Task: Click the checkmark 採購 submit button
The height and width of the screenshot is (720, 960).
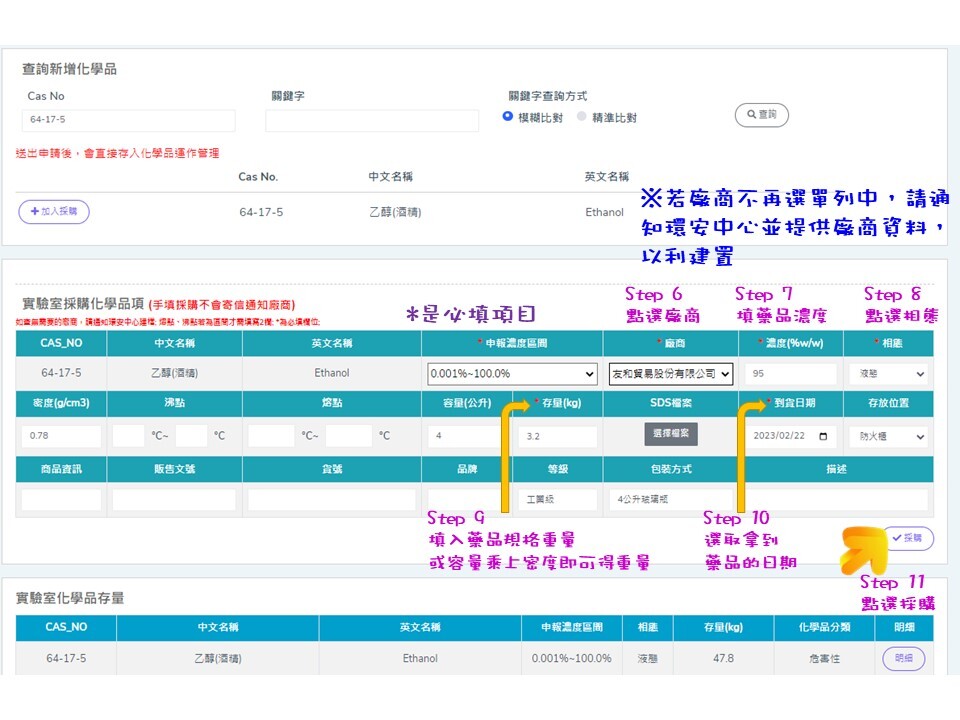Action: point(907,538)
